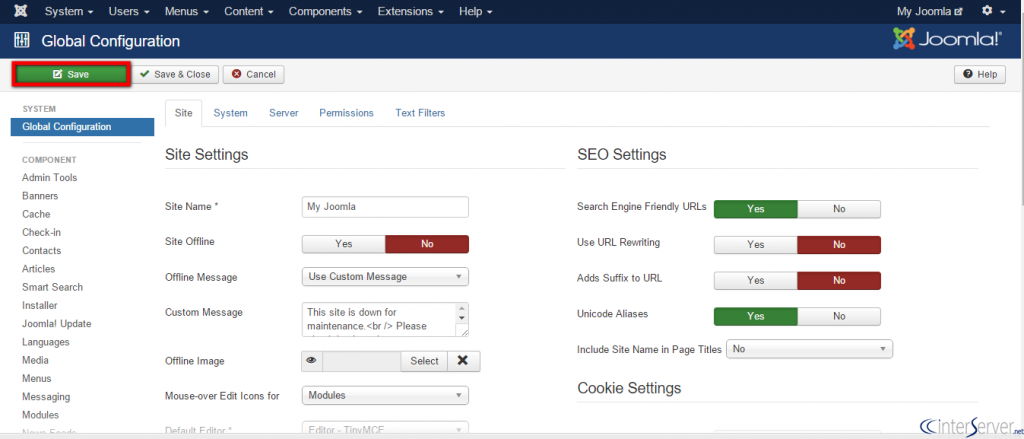This screenshot has height=439, width=1024.
Task: Select Global Configuration in sidebar
Action: (82, 127)
